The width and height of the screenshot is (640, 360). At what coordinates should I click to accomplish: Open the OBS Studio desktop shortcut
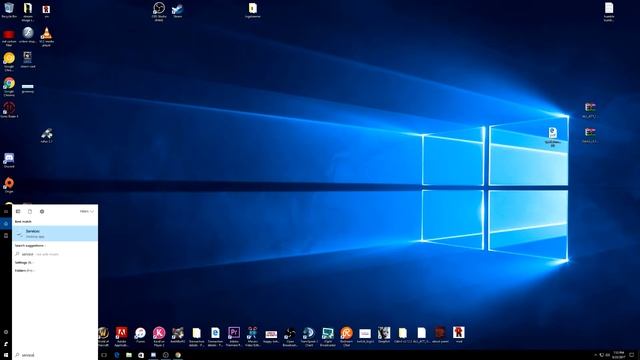coord(159,11)
